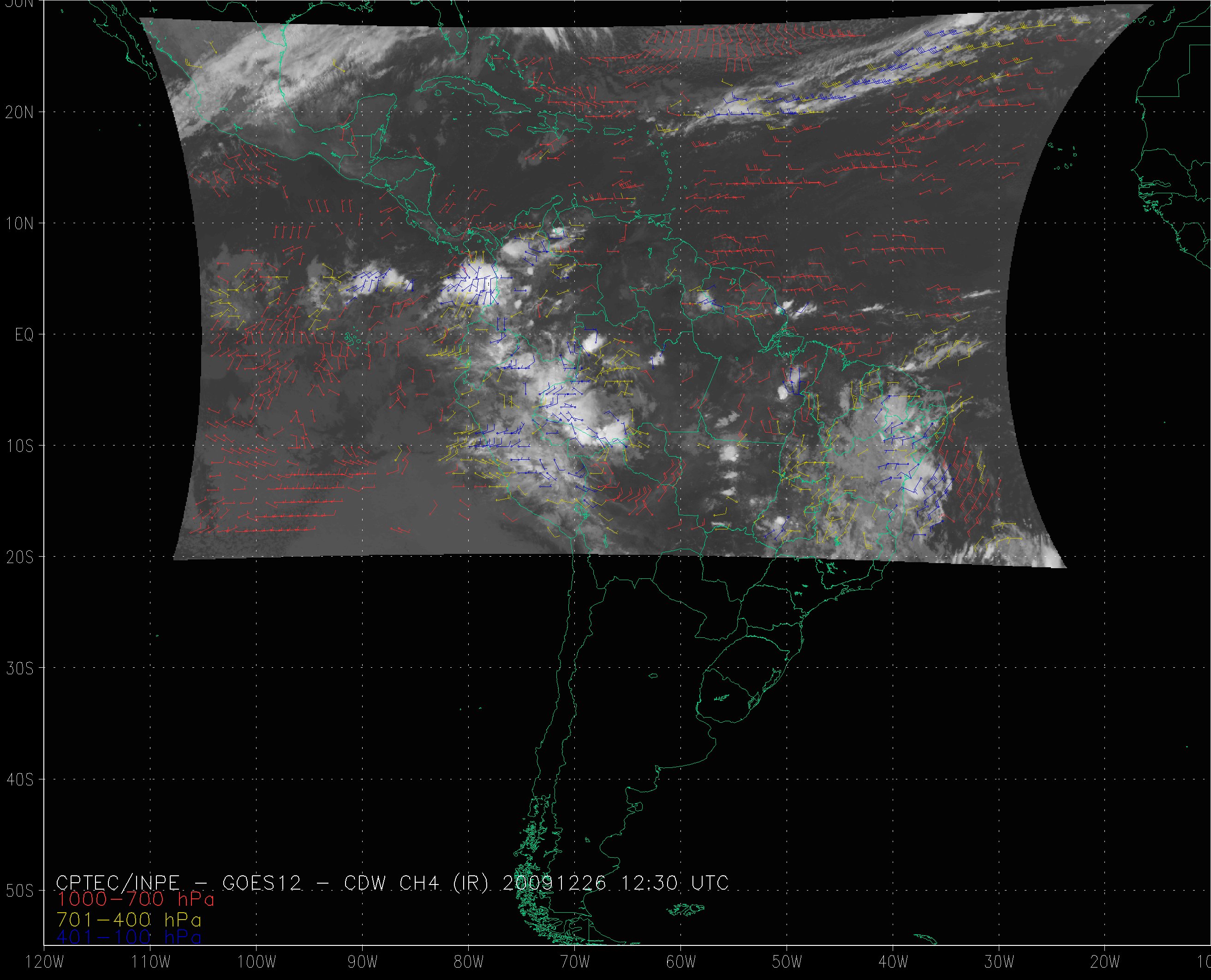The image size is (1211, 980).
Task: Click the 100W longitude label
Action: tap(257, 962)
